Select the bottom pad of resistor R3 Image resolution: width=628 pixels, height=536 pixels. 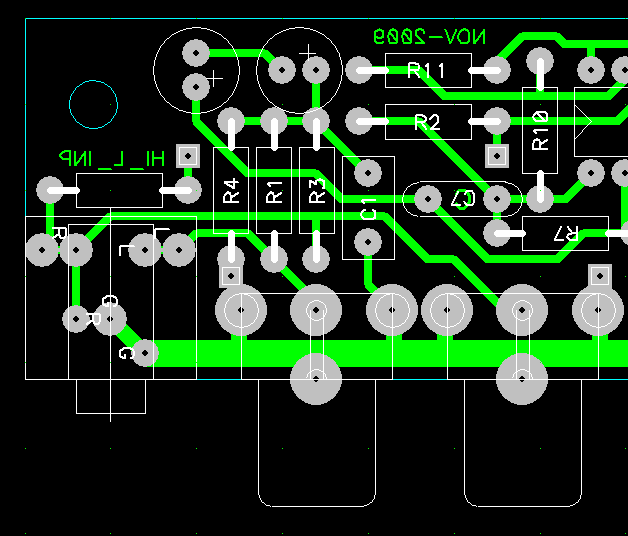pos(316,259)
